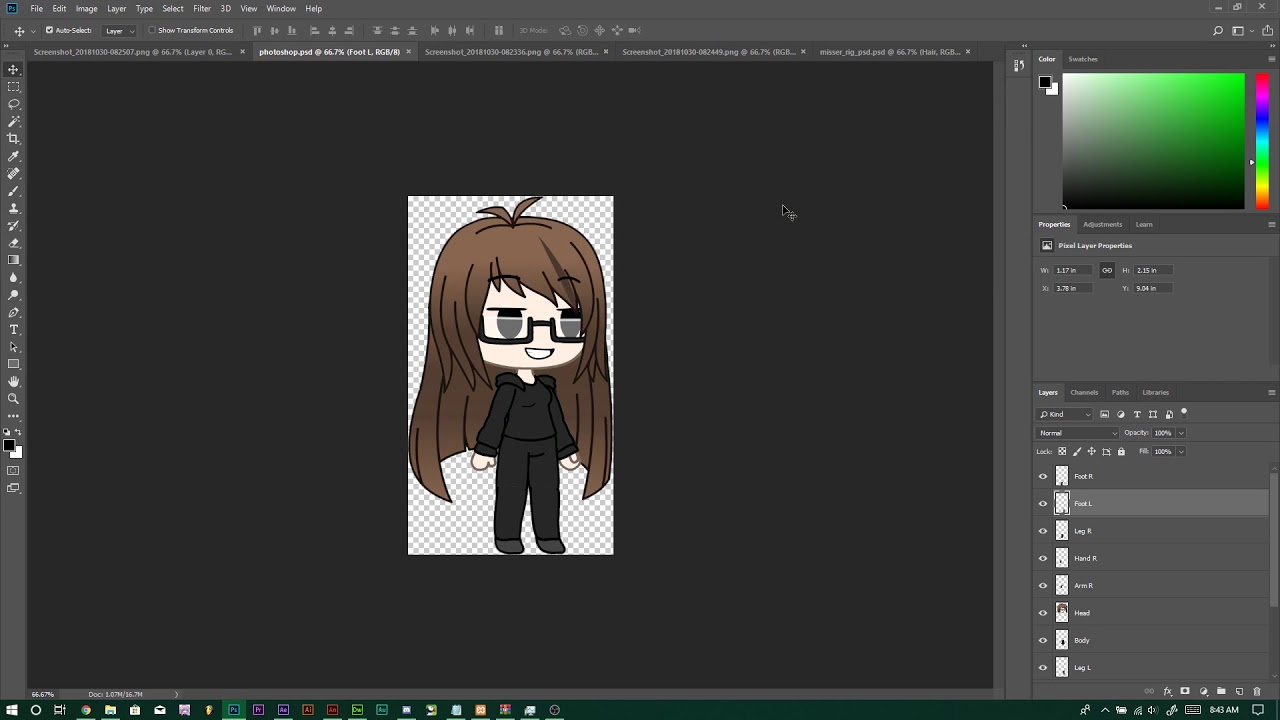
Task: Open the Properties panel flyout menu
Action: click(1271, 225)
